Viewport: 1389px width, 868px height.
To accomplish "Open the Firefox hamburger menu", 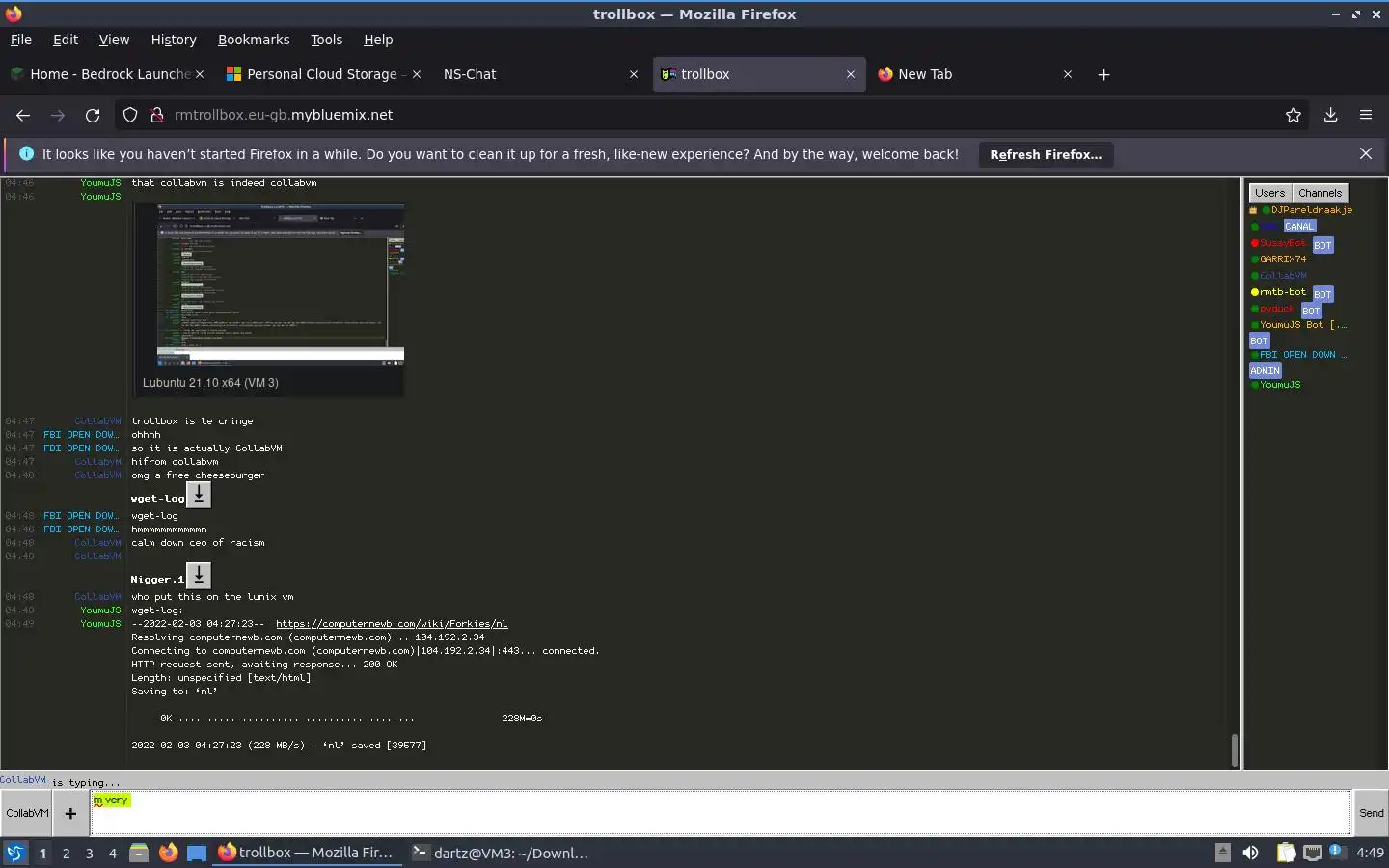I will (1366, 115).
